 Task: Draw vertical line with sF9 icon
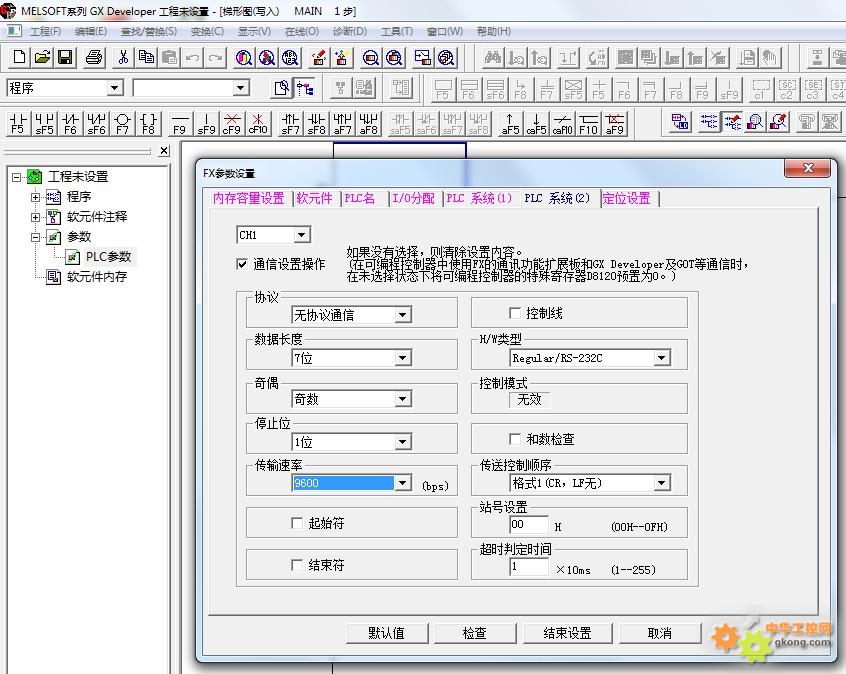[206, 124]
